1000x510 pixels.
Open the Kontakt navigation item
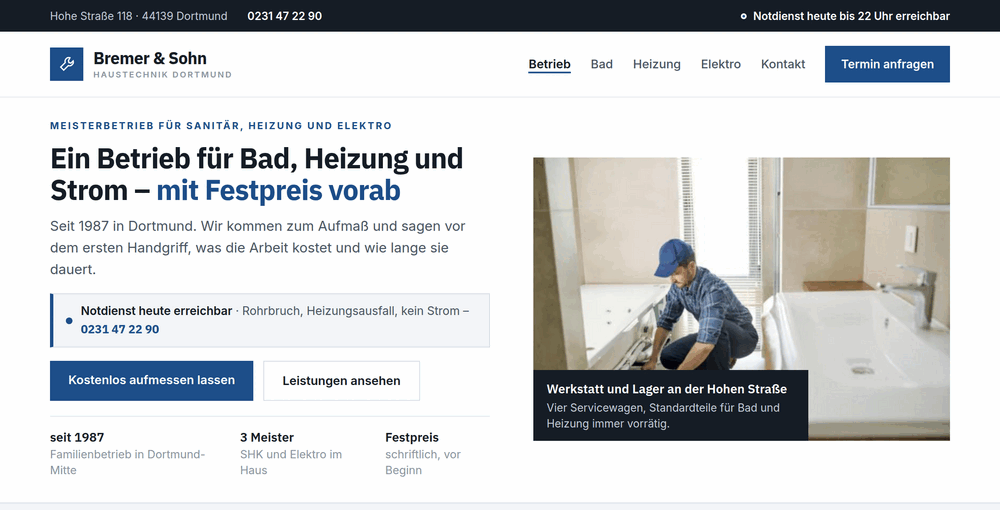pos(783,64)
